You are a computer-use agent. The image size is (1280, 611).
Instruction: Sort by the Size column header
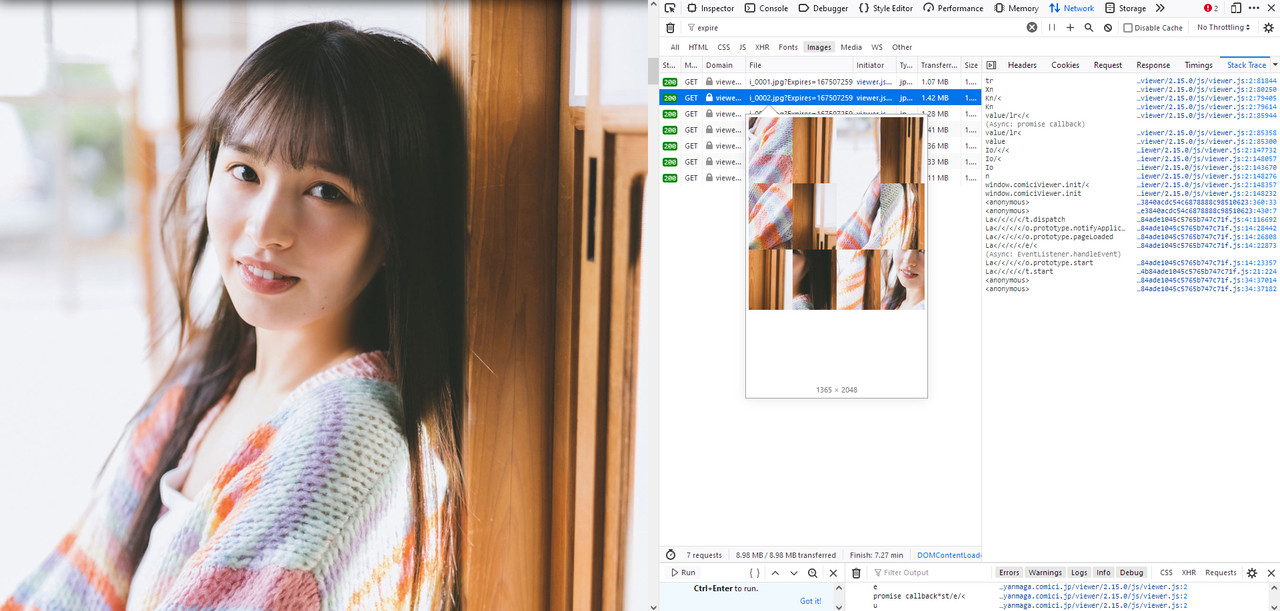pyautogui.click(x=971, y=65)
